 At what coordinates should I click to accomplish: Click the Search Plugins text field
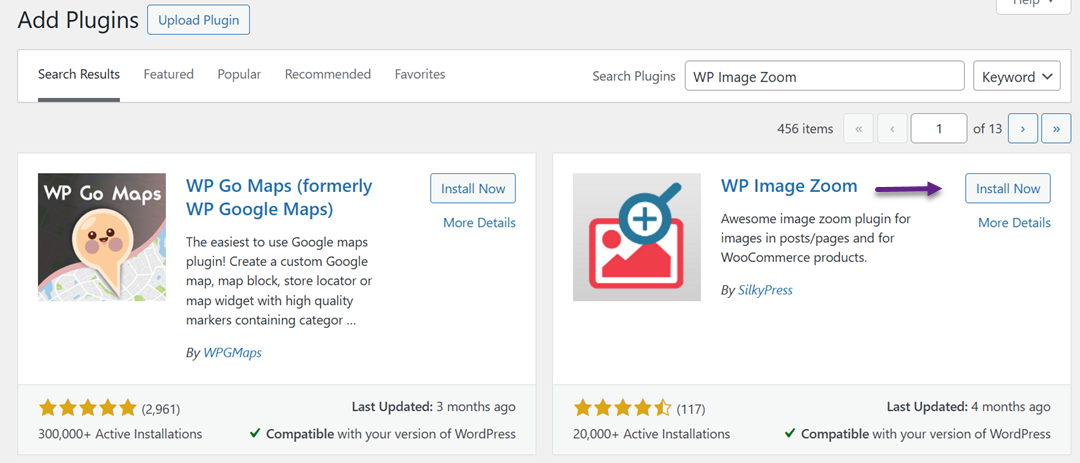(x=824, y=77)
